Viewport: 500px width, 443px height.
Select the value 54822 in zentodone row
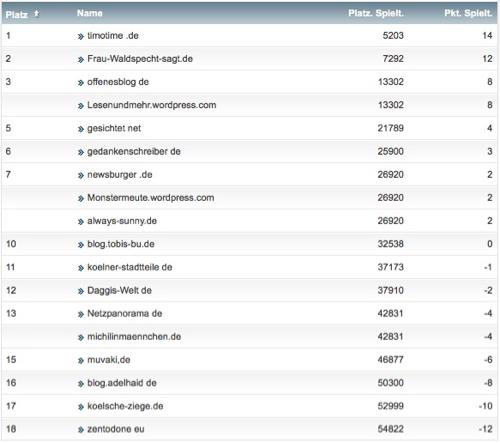[x=391, y=429]
